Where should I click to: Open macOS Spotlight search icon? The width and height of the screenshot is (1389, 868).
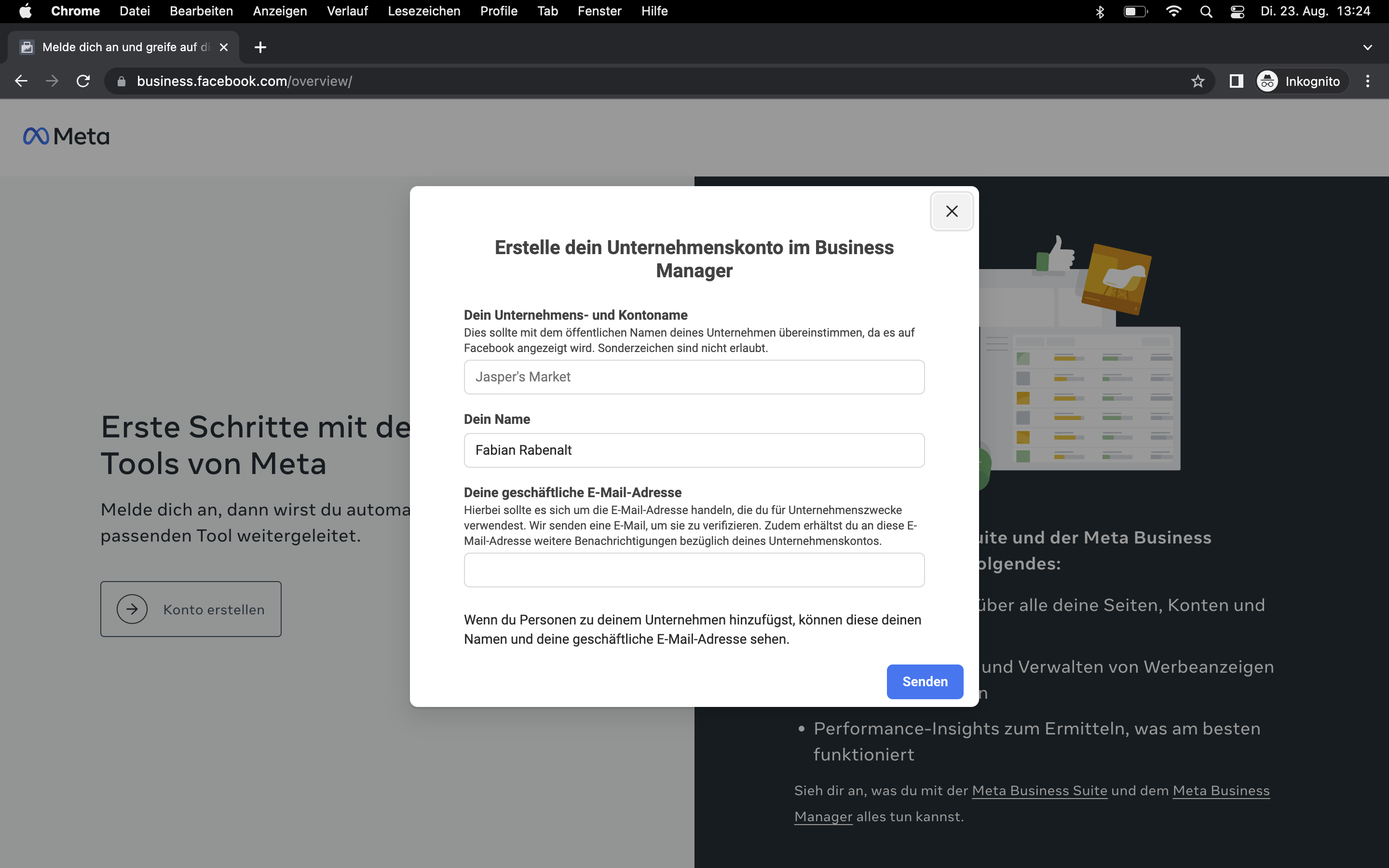[1206, 12]
